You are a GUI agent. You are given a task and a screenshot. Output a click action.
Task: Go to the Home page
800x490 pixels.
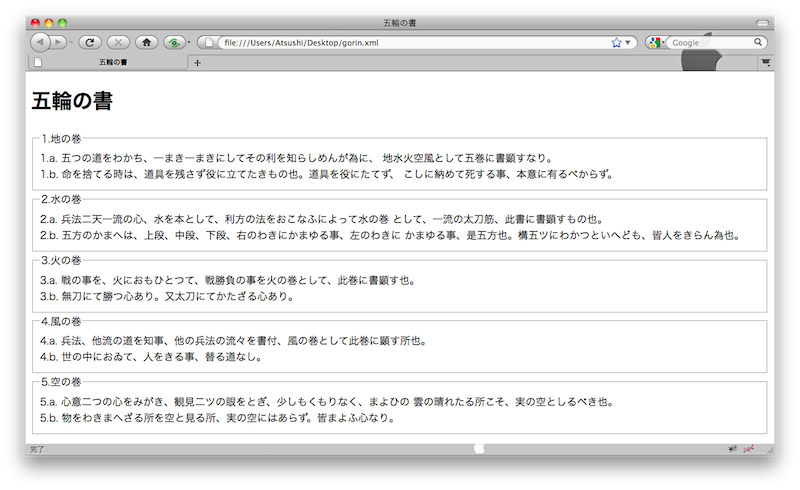[147, 42]
